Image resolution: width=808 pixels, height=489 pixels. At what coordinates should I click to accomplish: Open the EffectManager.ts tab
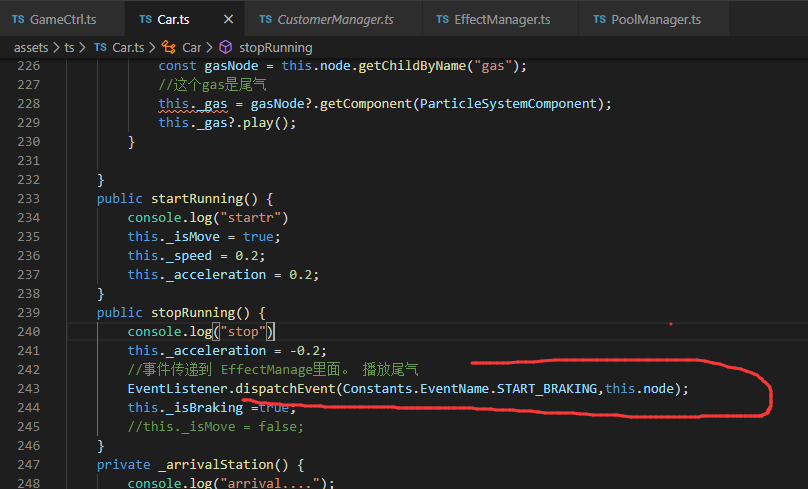tap(501, 20)
